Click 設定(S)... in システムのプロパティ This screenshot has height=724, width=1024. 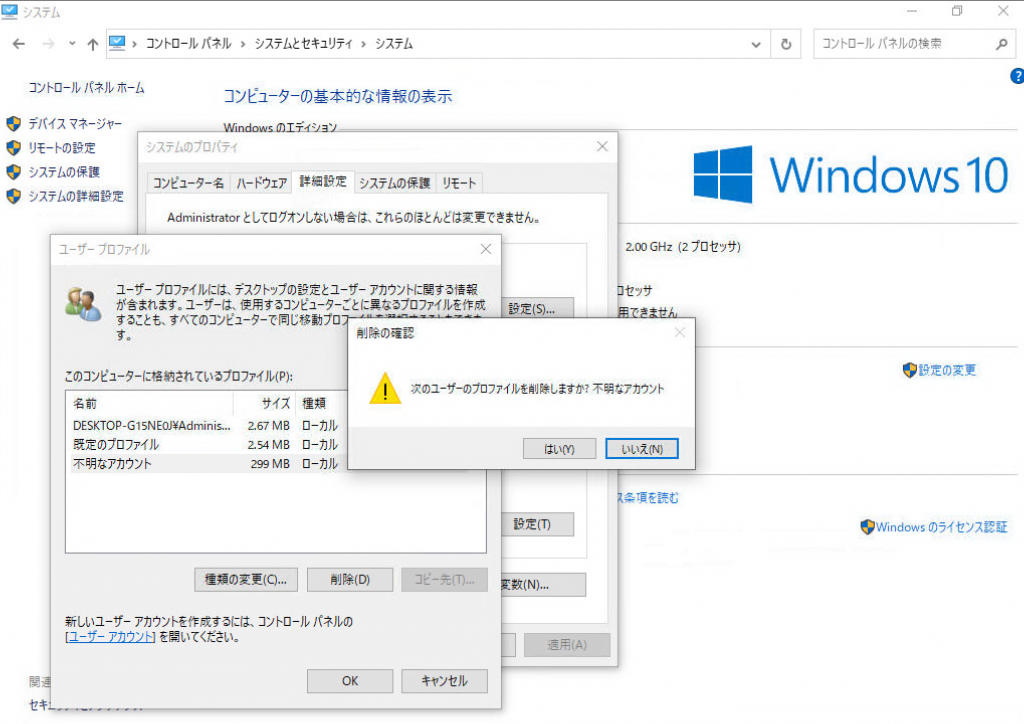click(537, 309)
